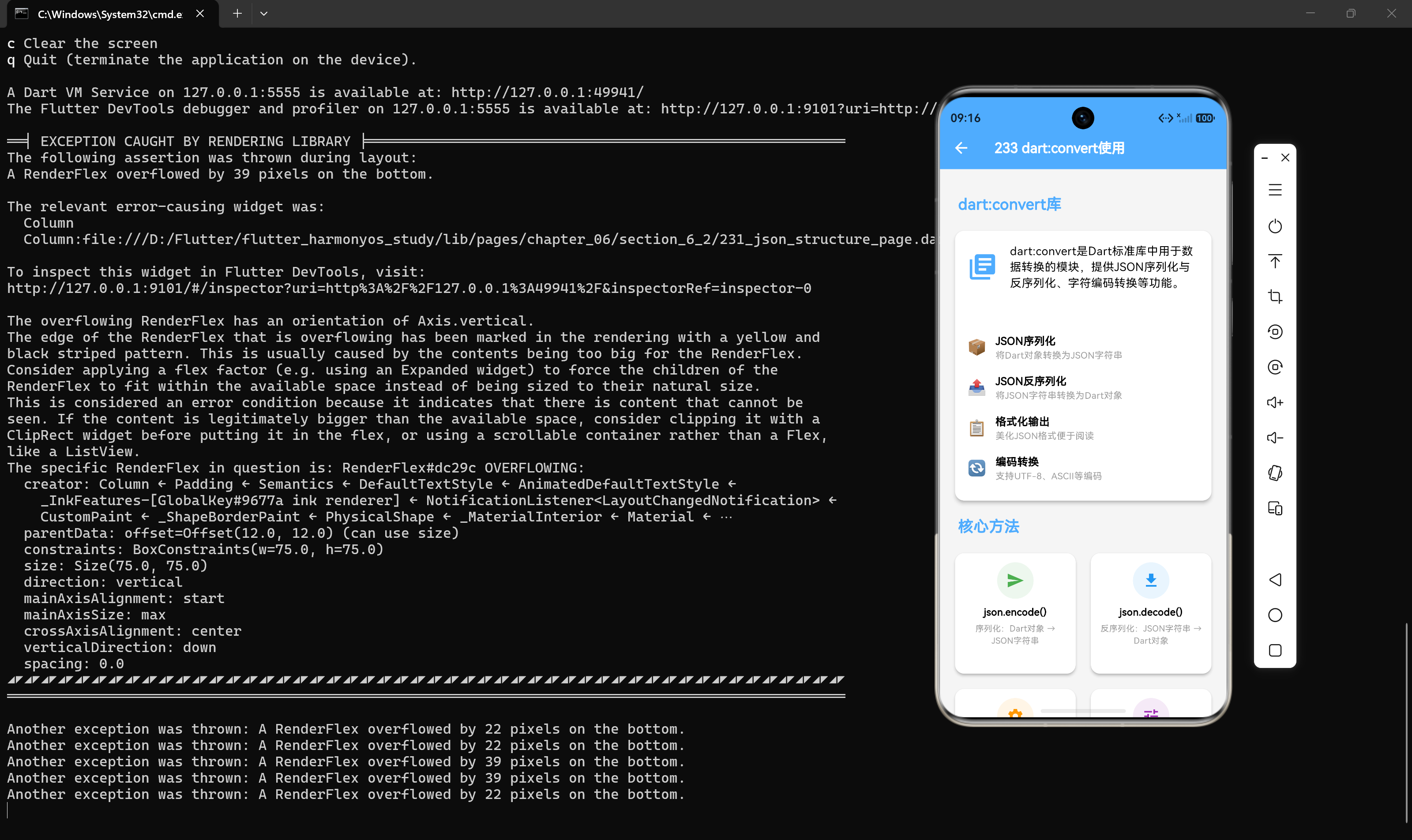1412x840 pixels.
Task: Click the pin-to-top arrow icon
Action: pyautogui.click(x=1275, y=261)
